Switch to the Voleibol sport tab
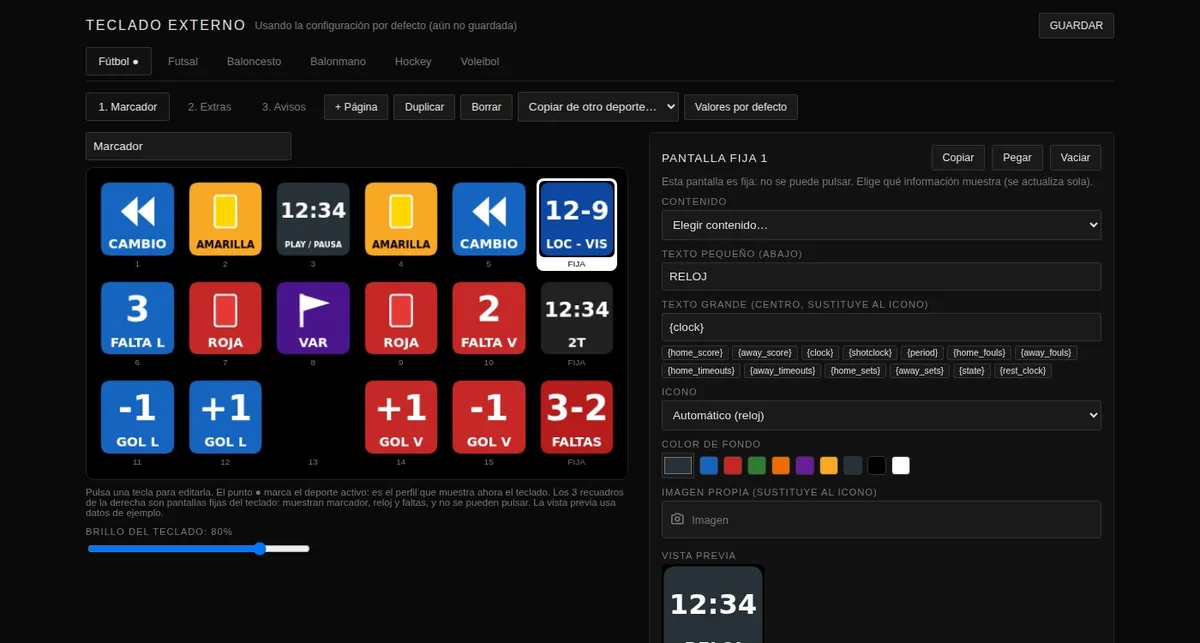The width and height of the screenshot is (1200, 643). click(480, 61)
